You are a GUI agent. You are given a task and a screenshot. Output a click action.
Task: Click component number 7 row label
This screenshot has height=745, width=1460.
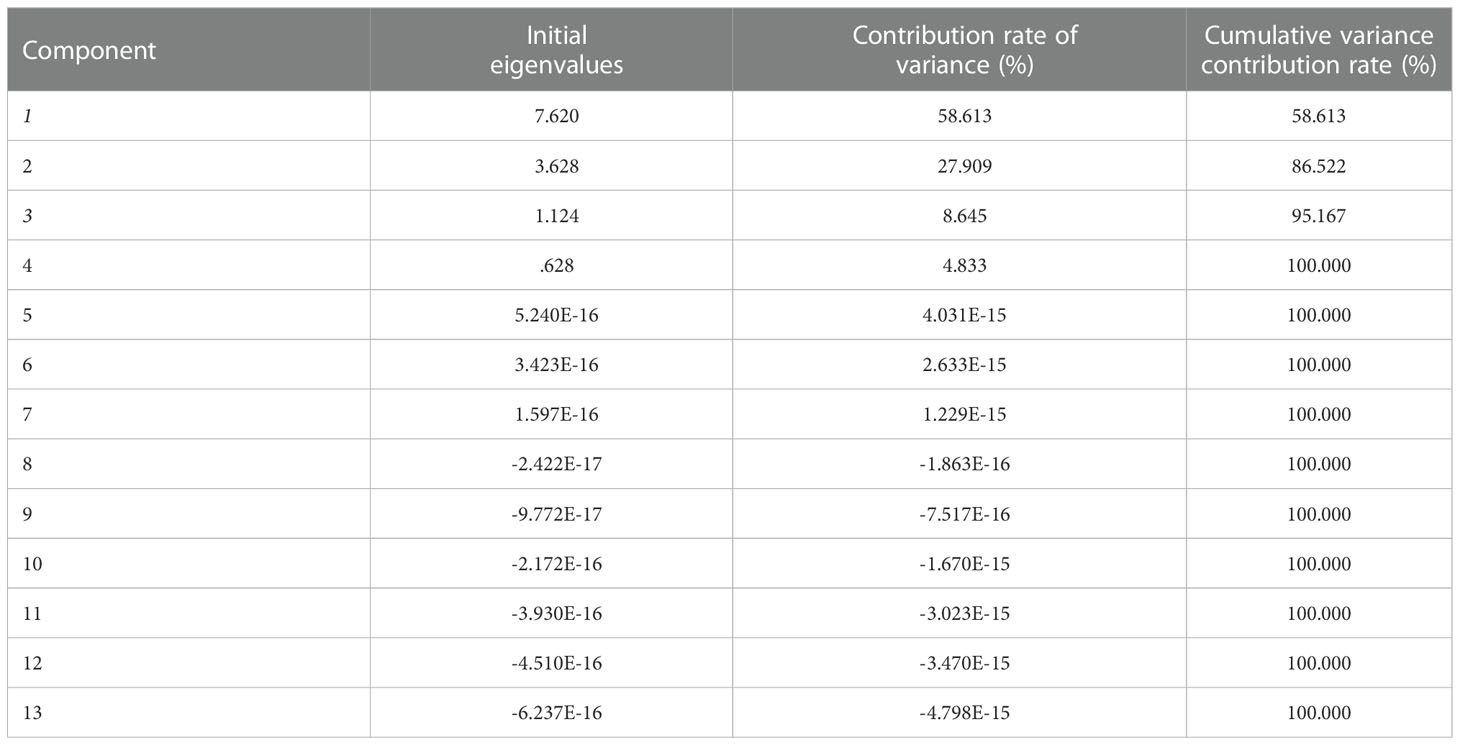click(x=28, y=414)
